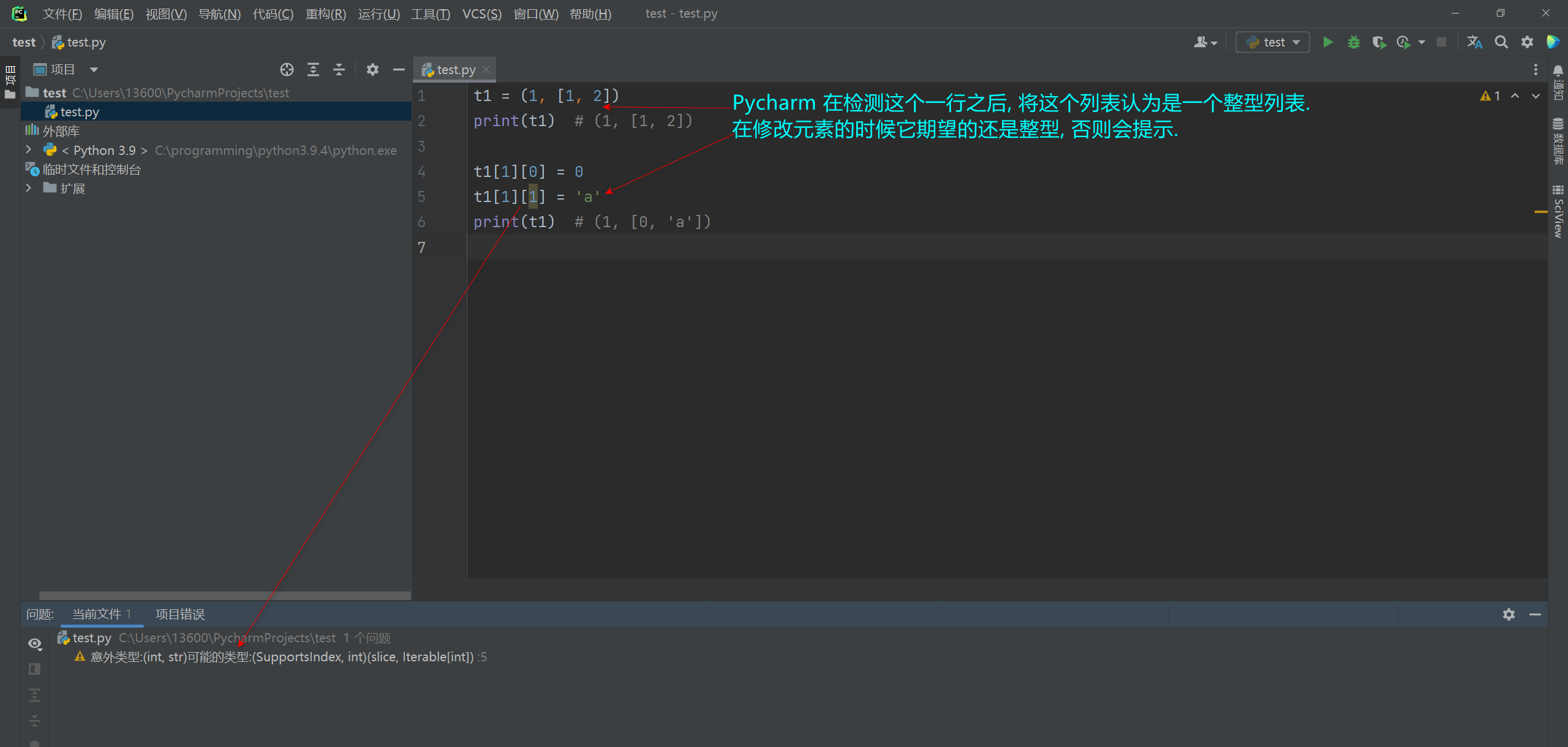This screenshot has height=747, width=1568.
Task: Open project panel gear options
Action: [372, 70]
